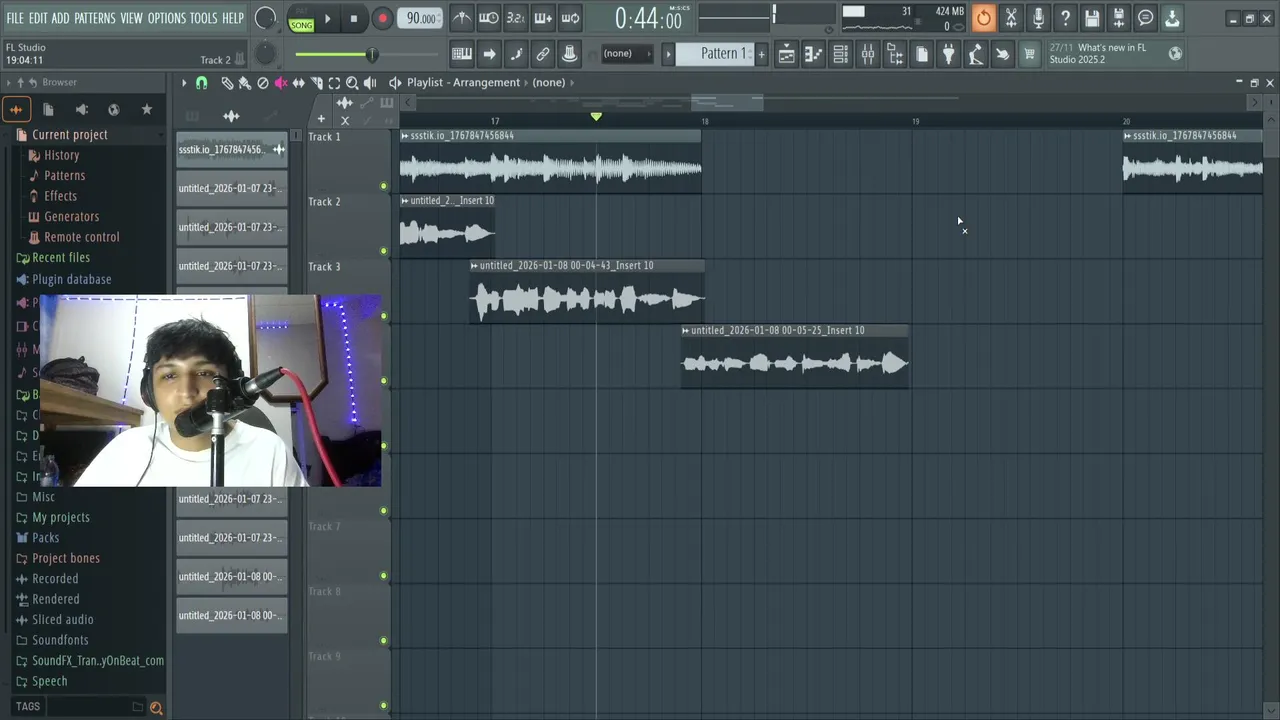Select the playlist Delete tool
The height and width of the screenshot is (720, 1280).
[263, 83]
